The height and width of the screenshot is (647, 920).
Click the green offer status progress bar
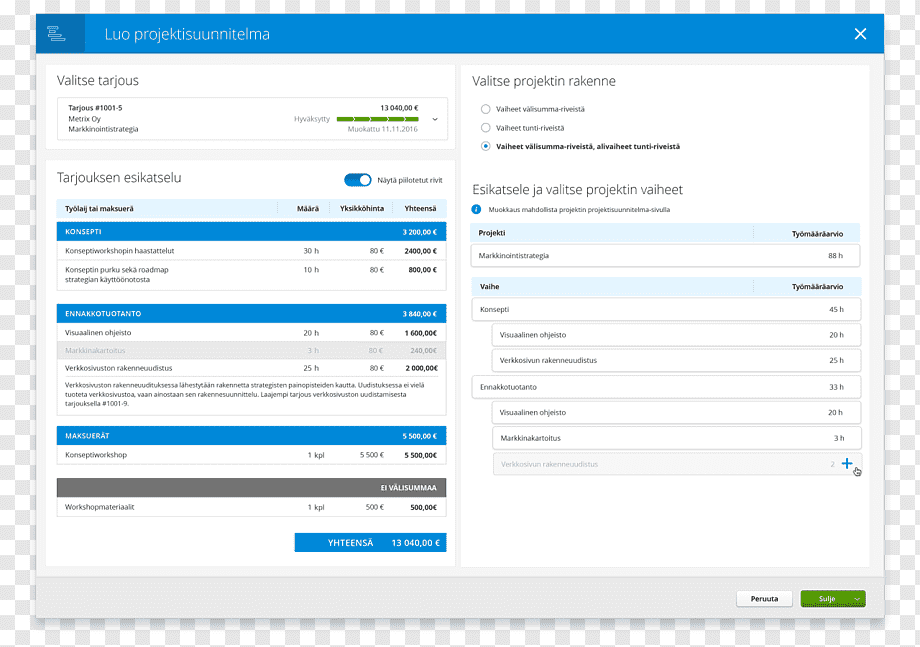pyautogui.click(x=377, y=119)
